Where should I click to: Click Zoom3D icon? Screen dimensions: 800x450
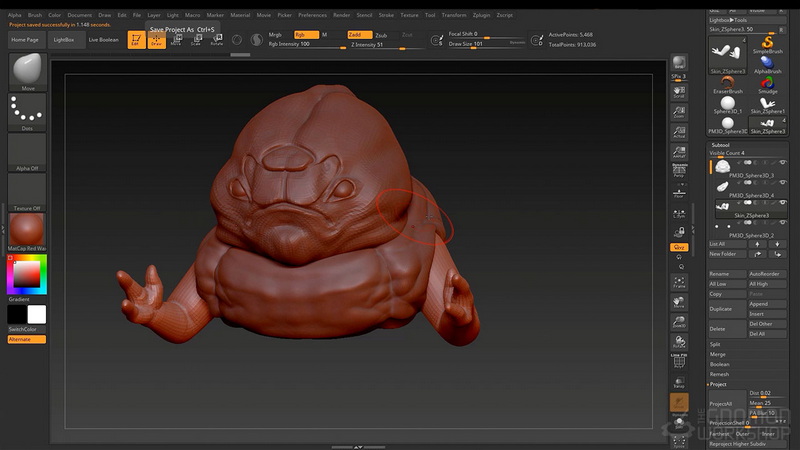679,322
